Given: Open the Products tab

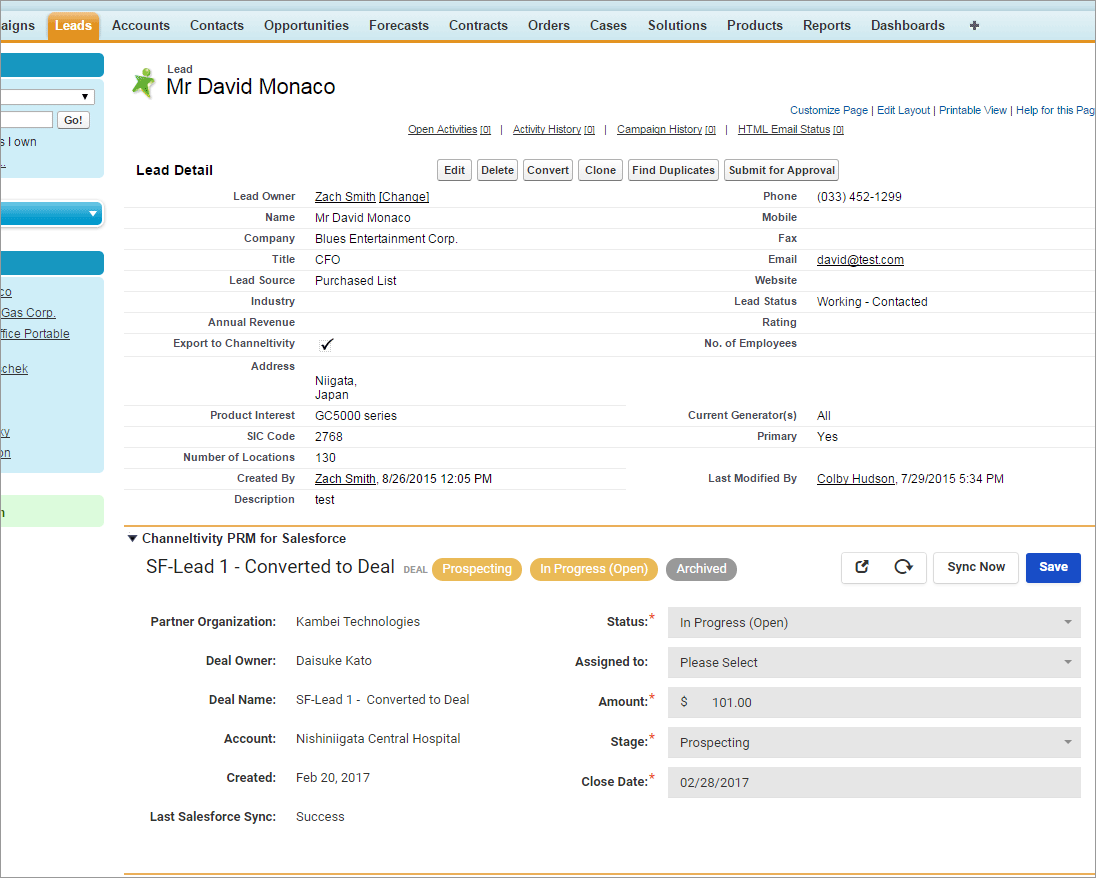Looking at the screenshot, I should 755,26.
